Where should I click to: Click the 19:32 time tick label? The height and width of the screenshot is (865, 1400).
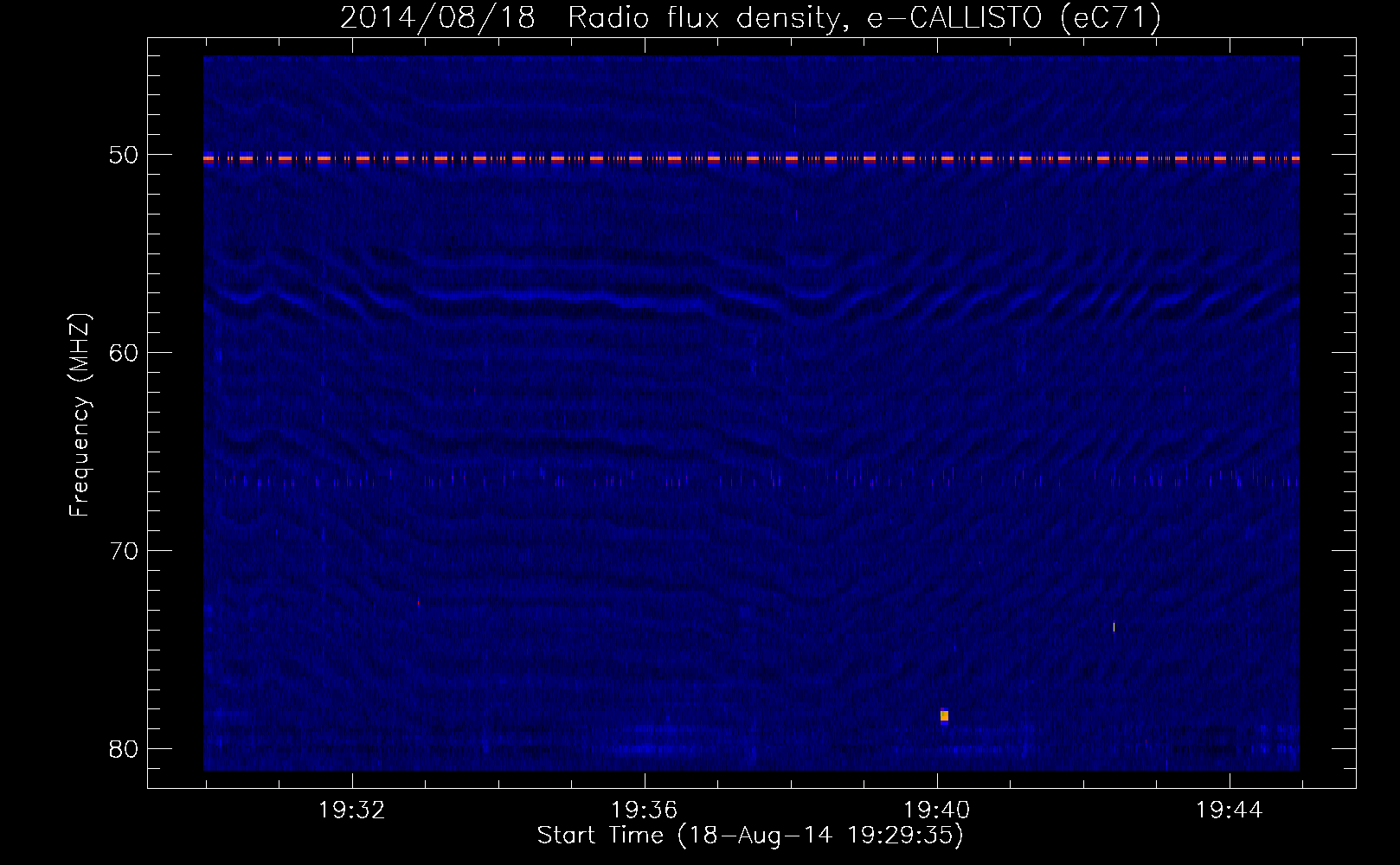click(x=352, y=811)
